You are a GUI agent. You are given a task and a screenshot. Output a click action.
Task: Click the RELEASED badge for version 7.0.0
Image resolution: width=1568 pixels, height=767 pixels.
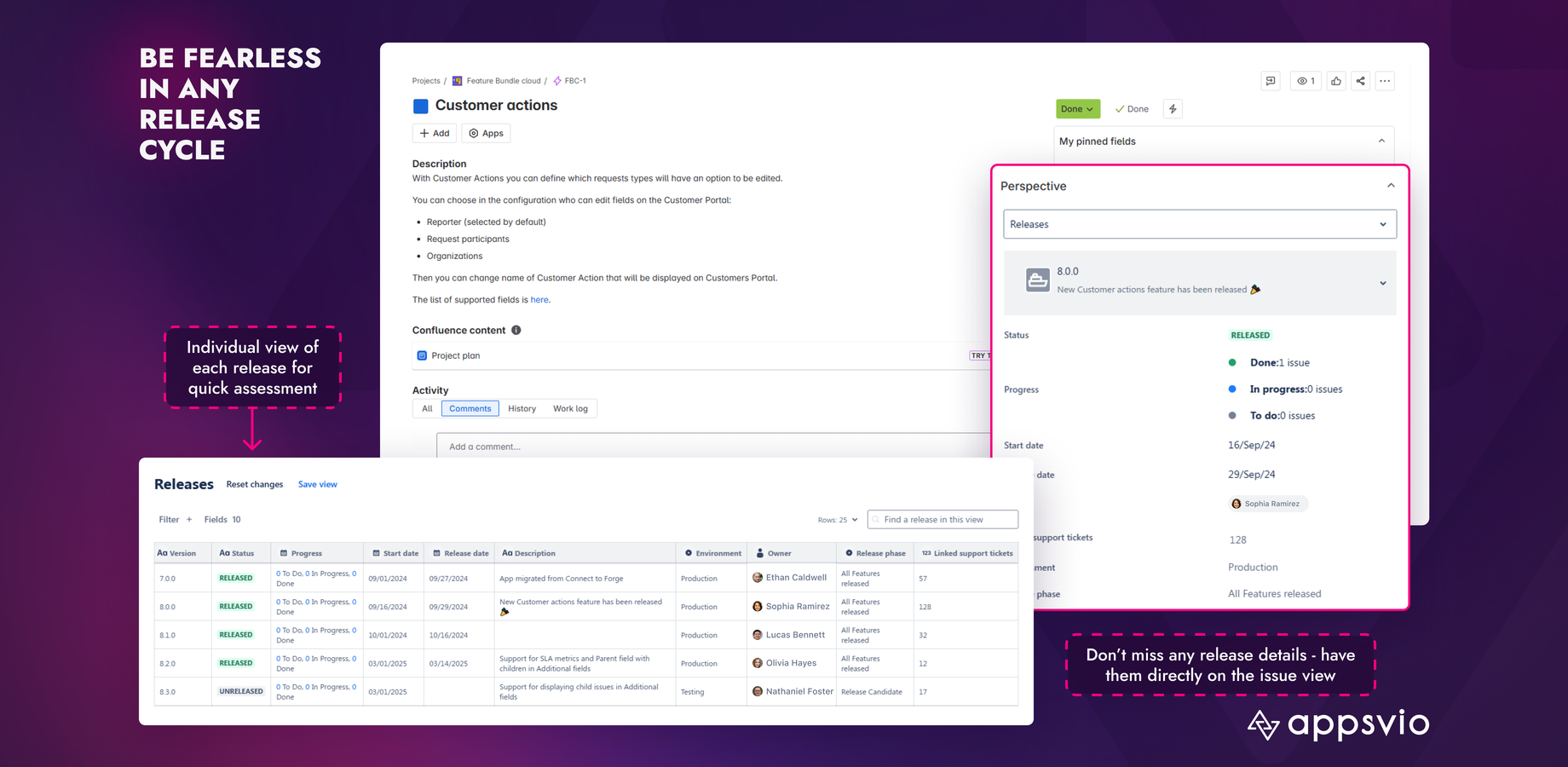point(236,578)
